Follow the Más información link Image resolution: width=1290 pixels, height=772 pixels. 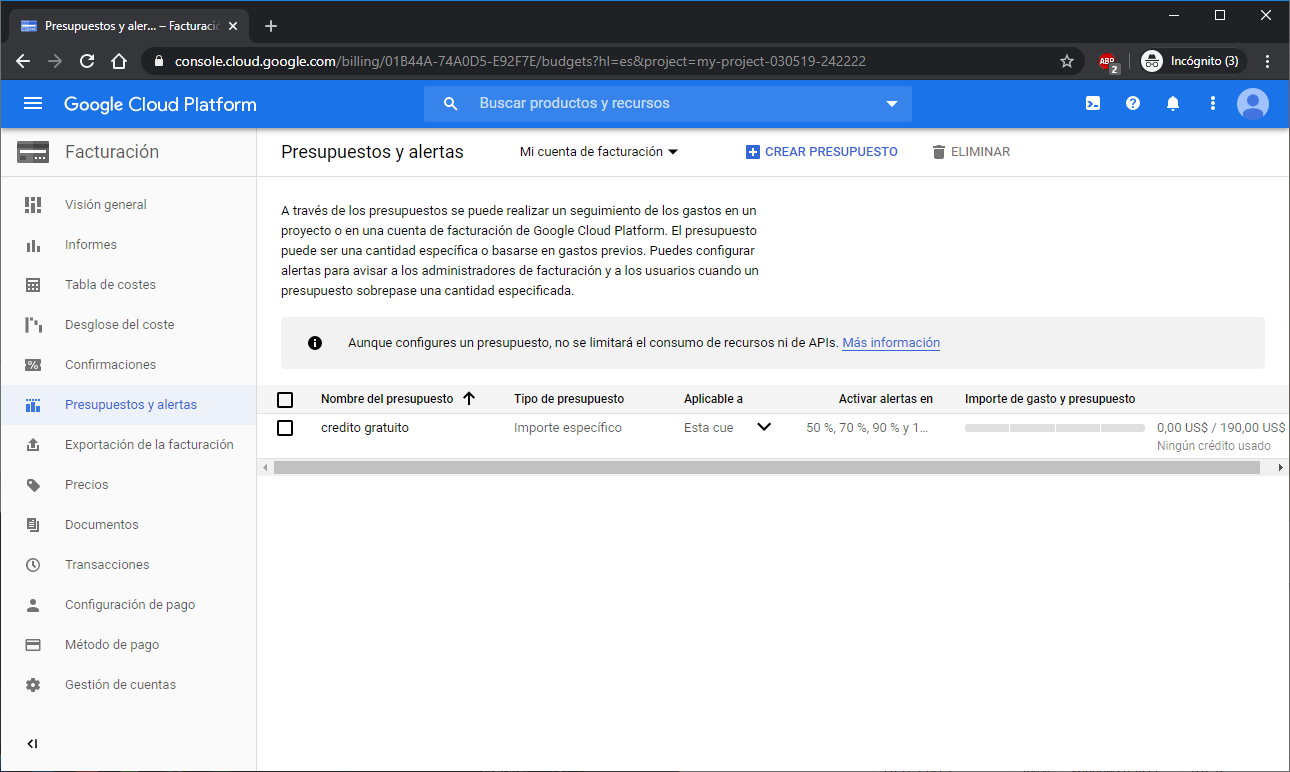(890, 343)
